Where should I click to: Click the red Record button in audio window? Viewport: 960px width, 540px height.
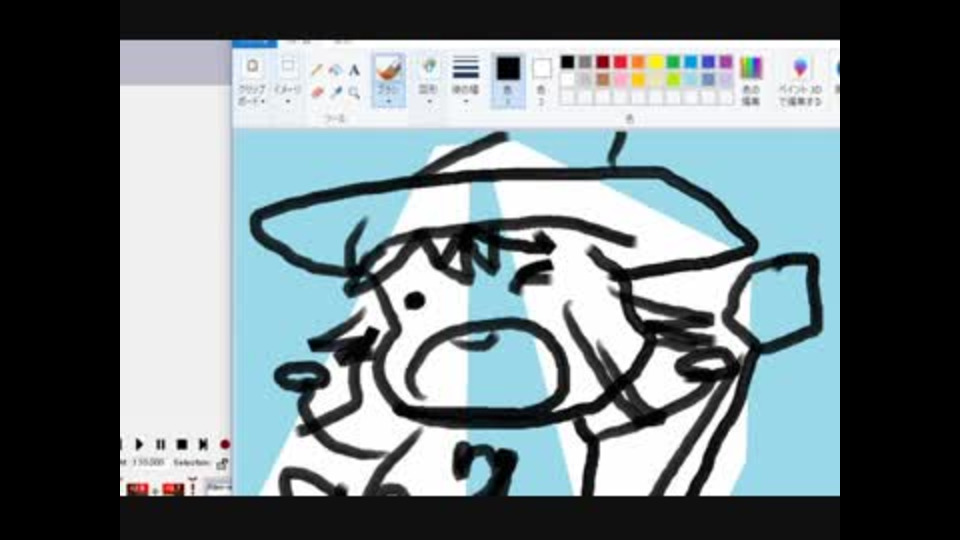(225, 444)
